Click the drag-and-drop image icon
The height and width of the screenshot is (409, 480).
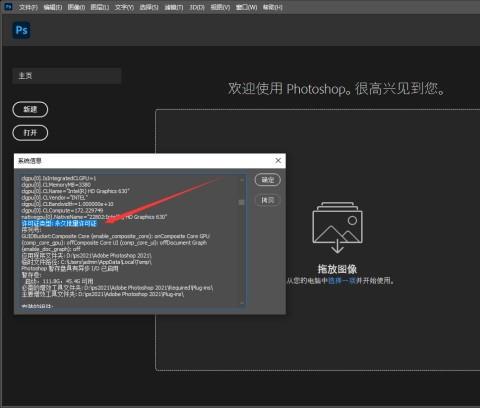point(337,227)
